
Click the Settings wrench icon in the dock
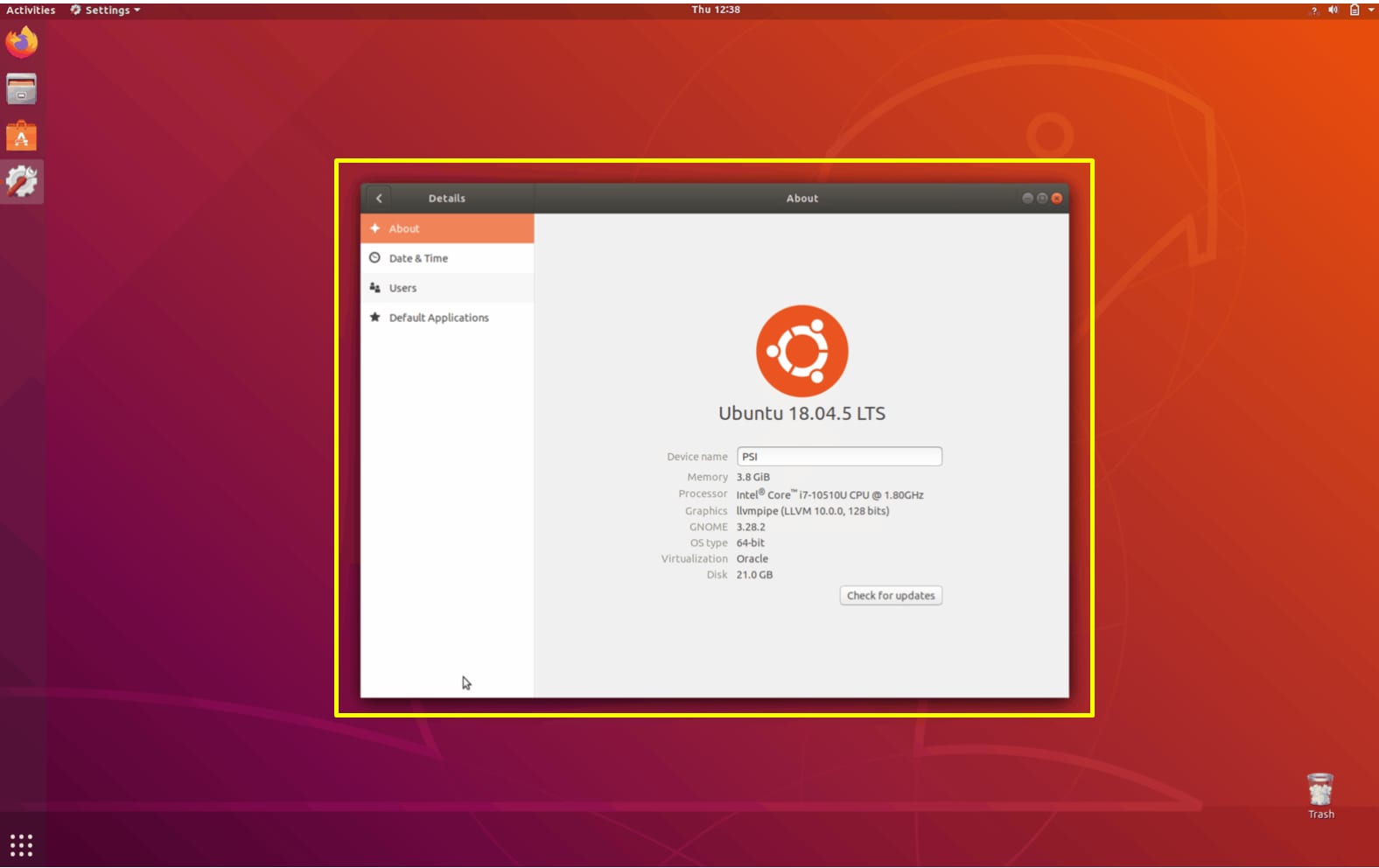coord(22,182)
